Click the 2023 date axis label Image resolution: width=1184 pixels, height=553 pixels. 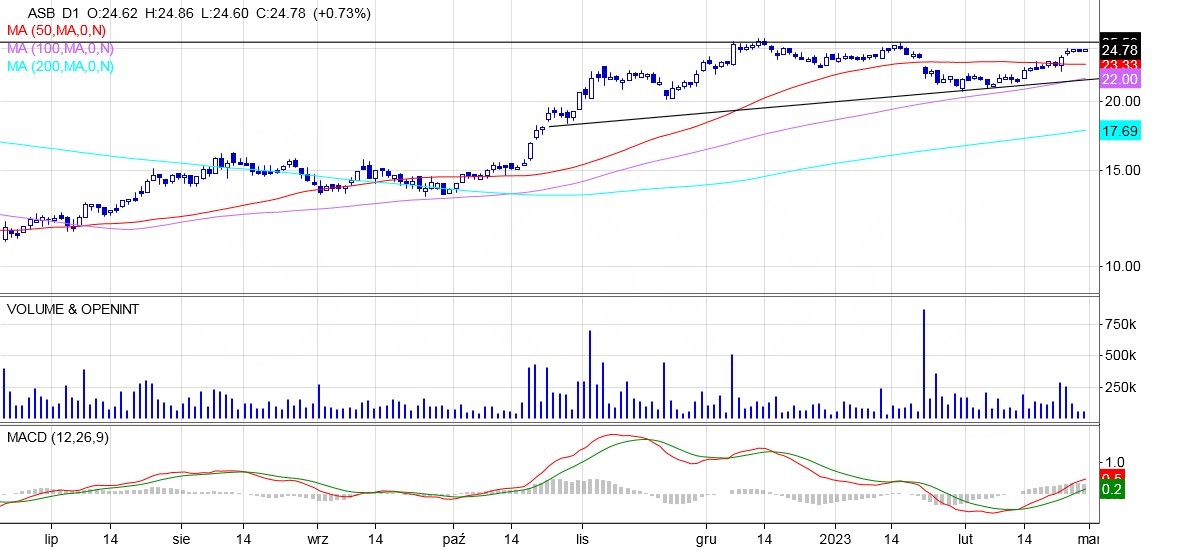pyautogui.click(x=834, y=538)
